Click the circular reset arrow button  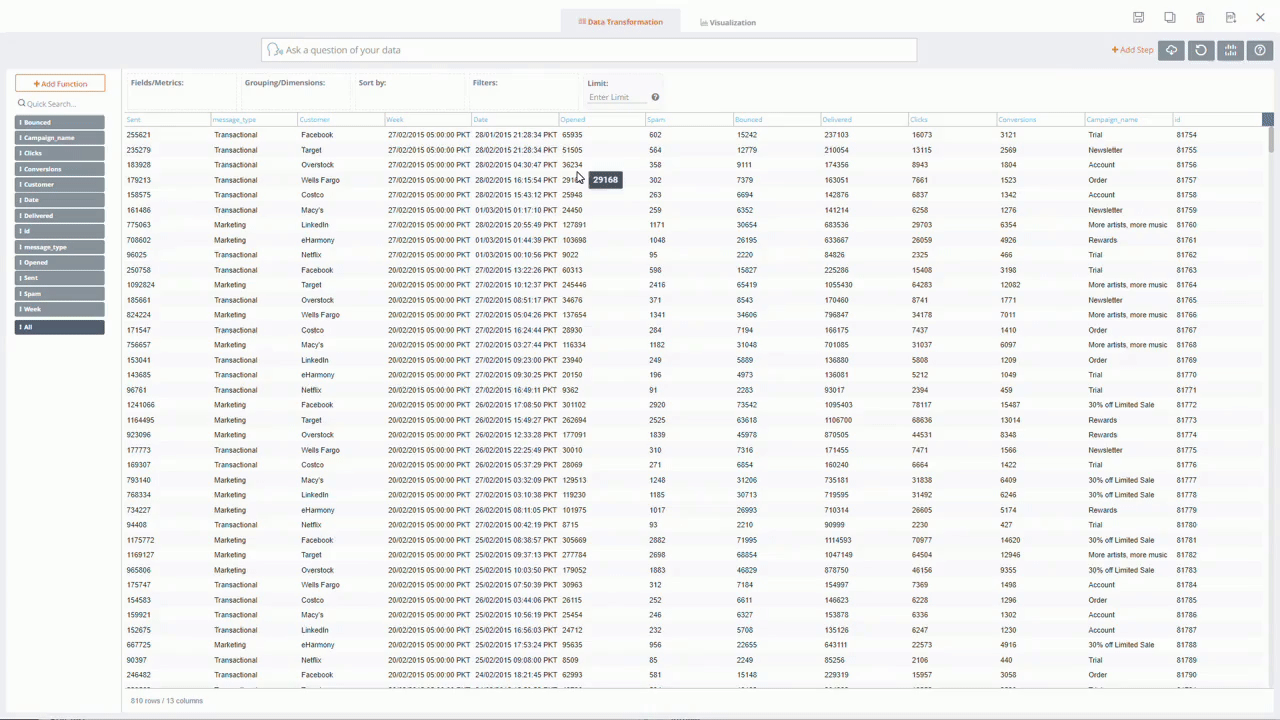(x=1201, y=50)
